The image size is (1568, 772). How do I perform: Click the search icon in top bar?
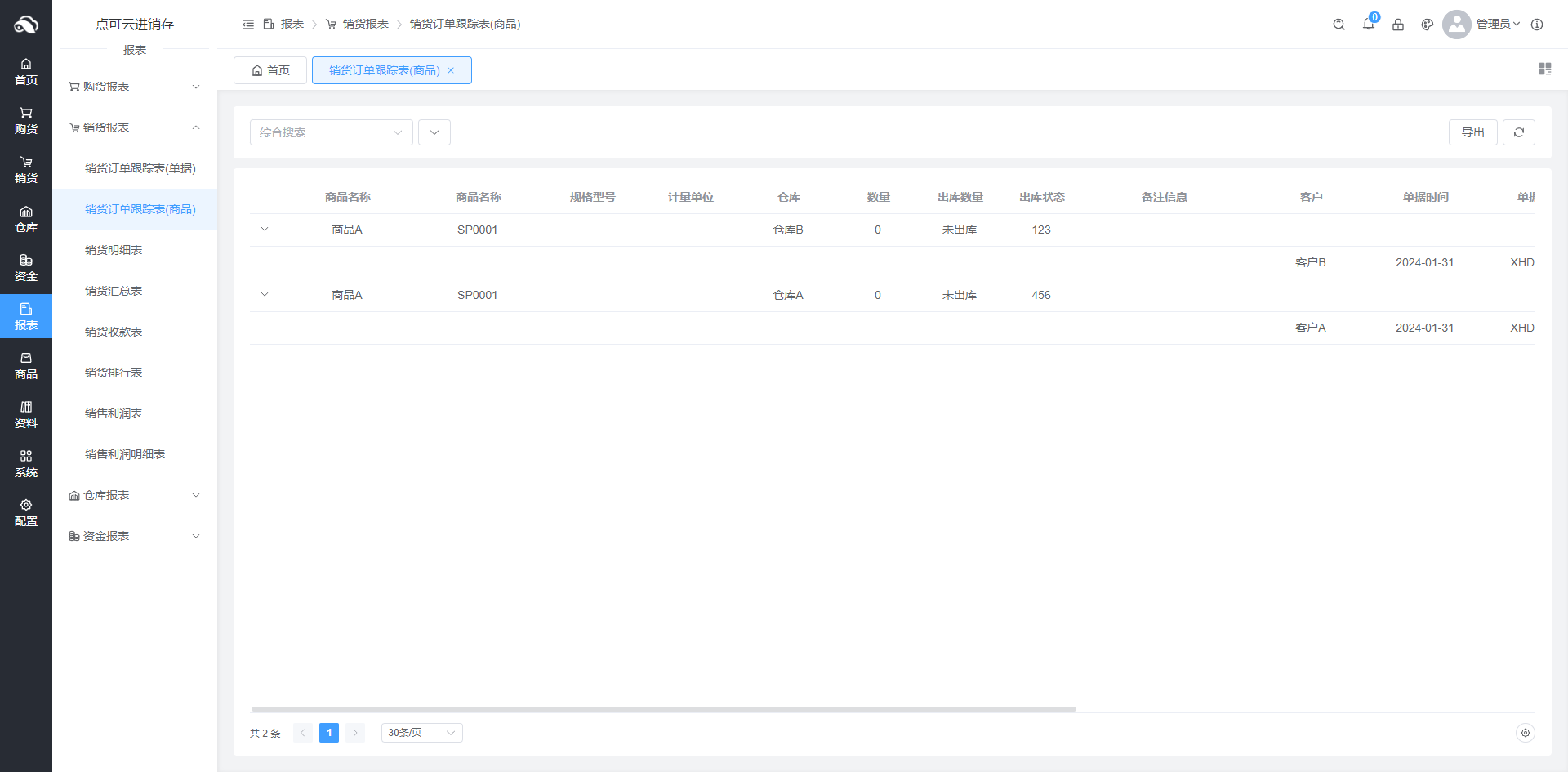pos(1339,25)
